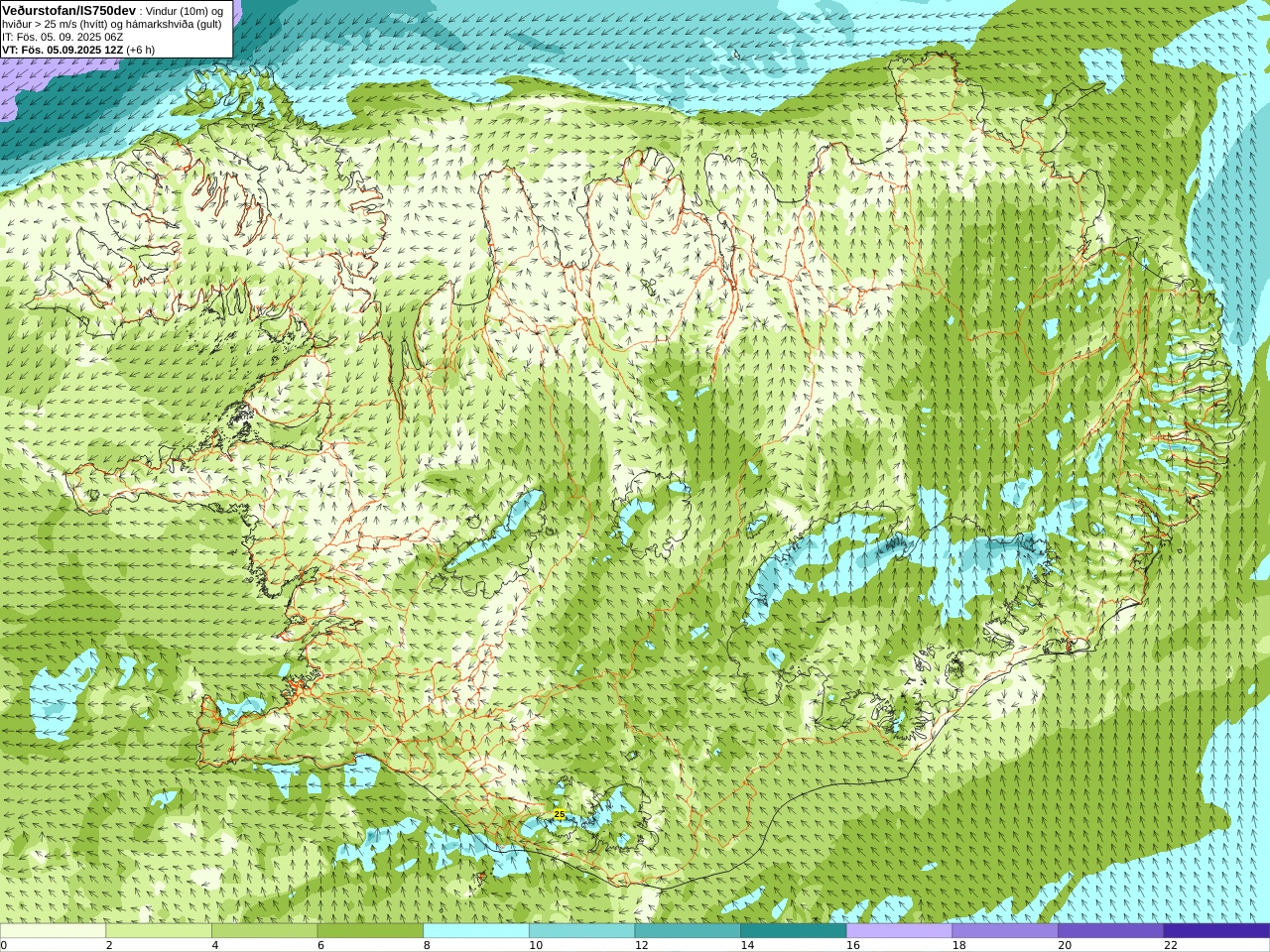
Task: Click the "4" legend scale label
Action: [215, 945]
